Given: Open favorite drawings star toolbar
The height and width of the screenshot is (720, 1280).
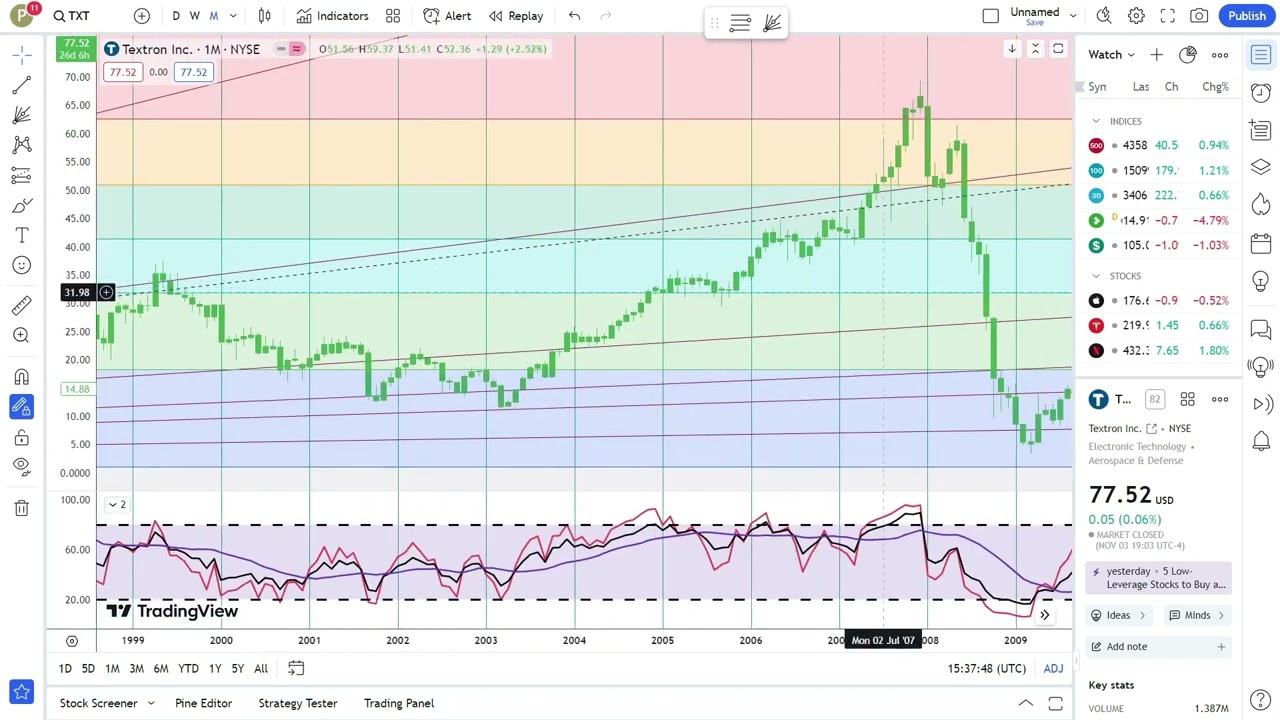Looking at the screenshot, I should tap(22, 692).
